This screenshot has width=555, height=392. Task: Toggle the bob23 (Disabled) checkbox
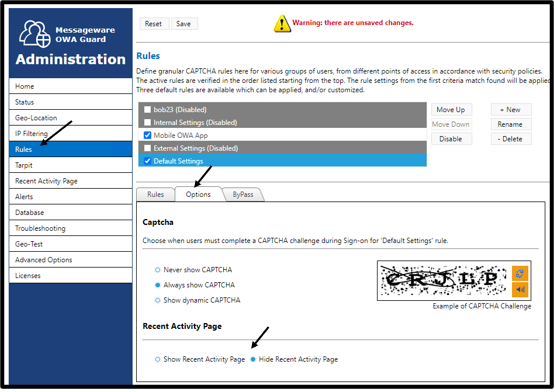pos(147,109)
